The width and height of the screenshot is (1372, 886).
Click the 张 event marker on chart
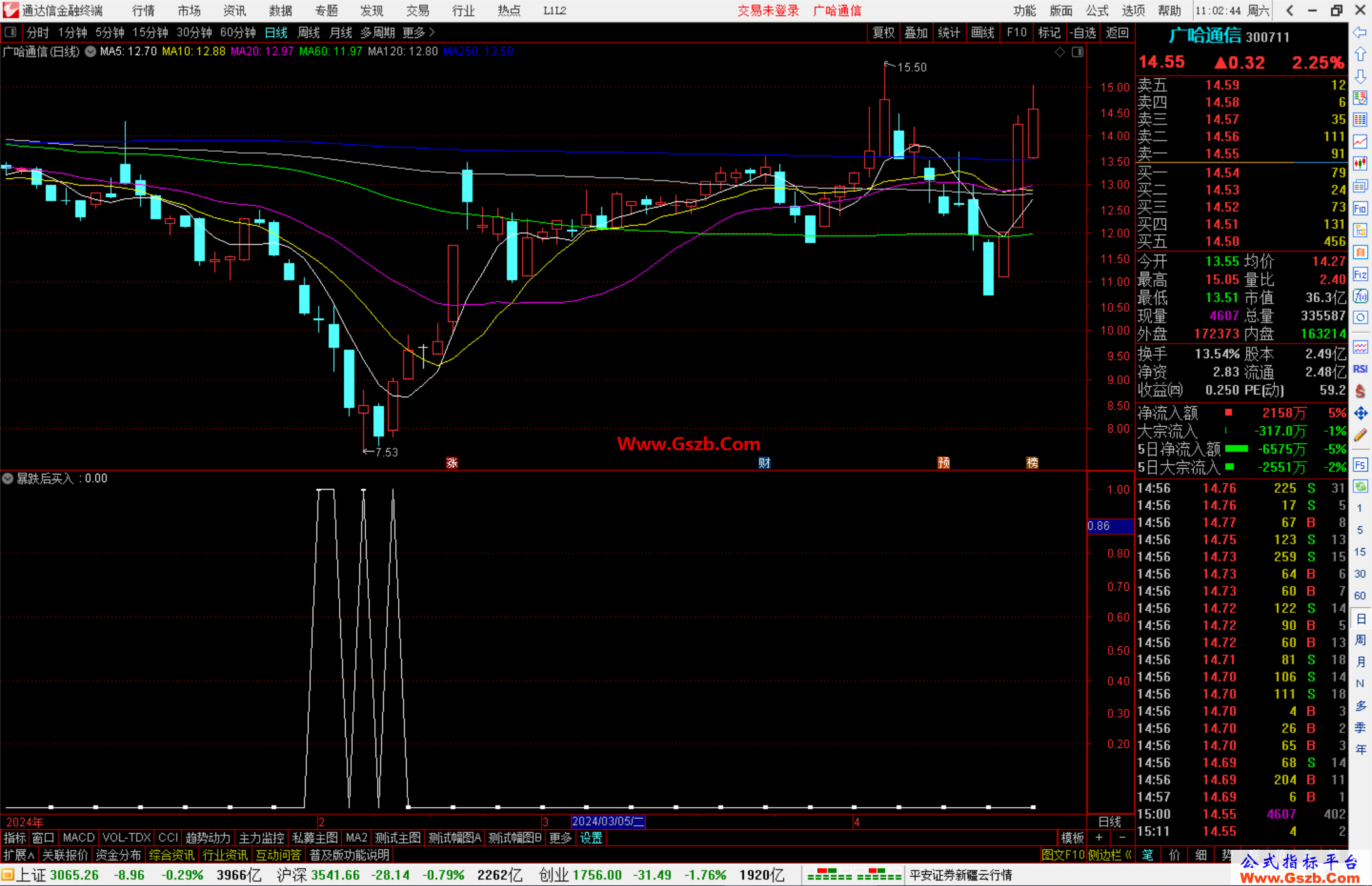click(452, 462)
